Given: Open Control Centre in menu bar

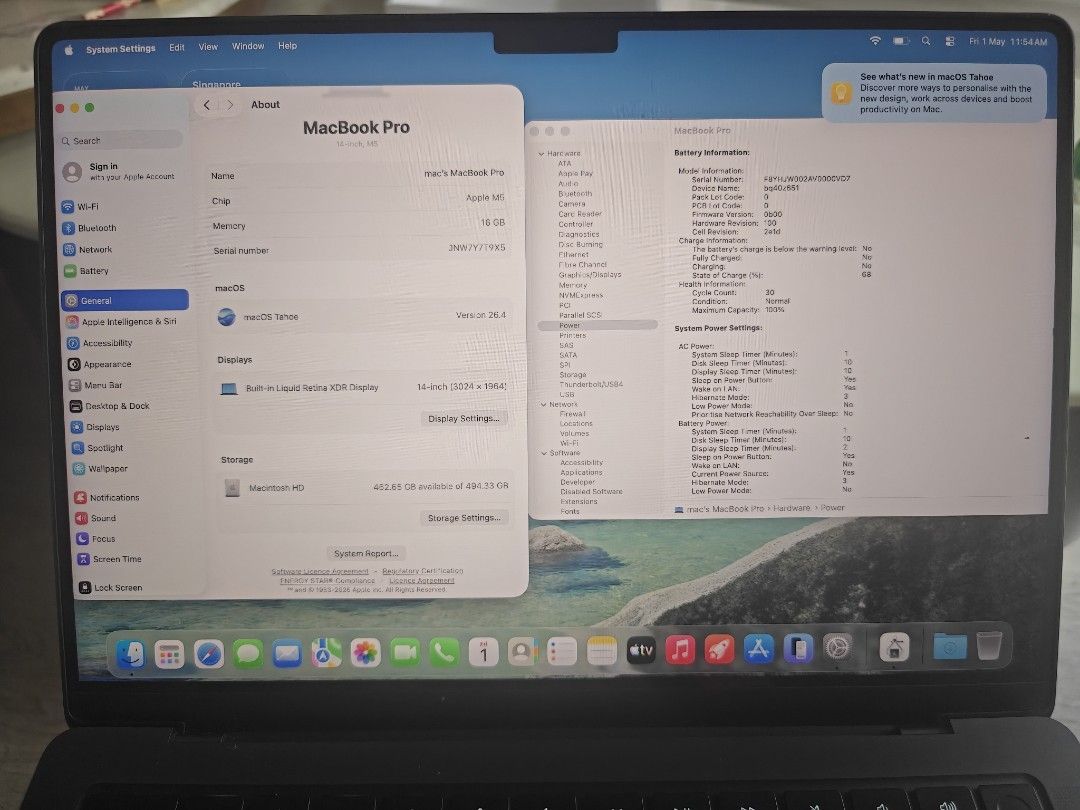Looking at the screenshot, I should [x=950, y=41].
